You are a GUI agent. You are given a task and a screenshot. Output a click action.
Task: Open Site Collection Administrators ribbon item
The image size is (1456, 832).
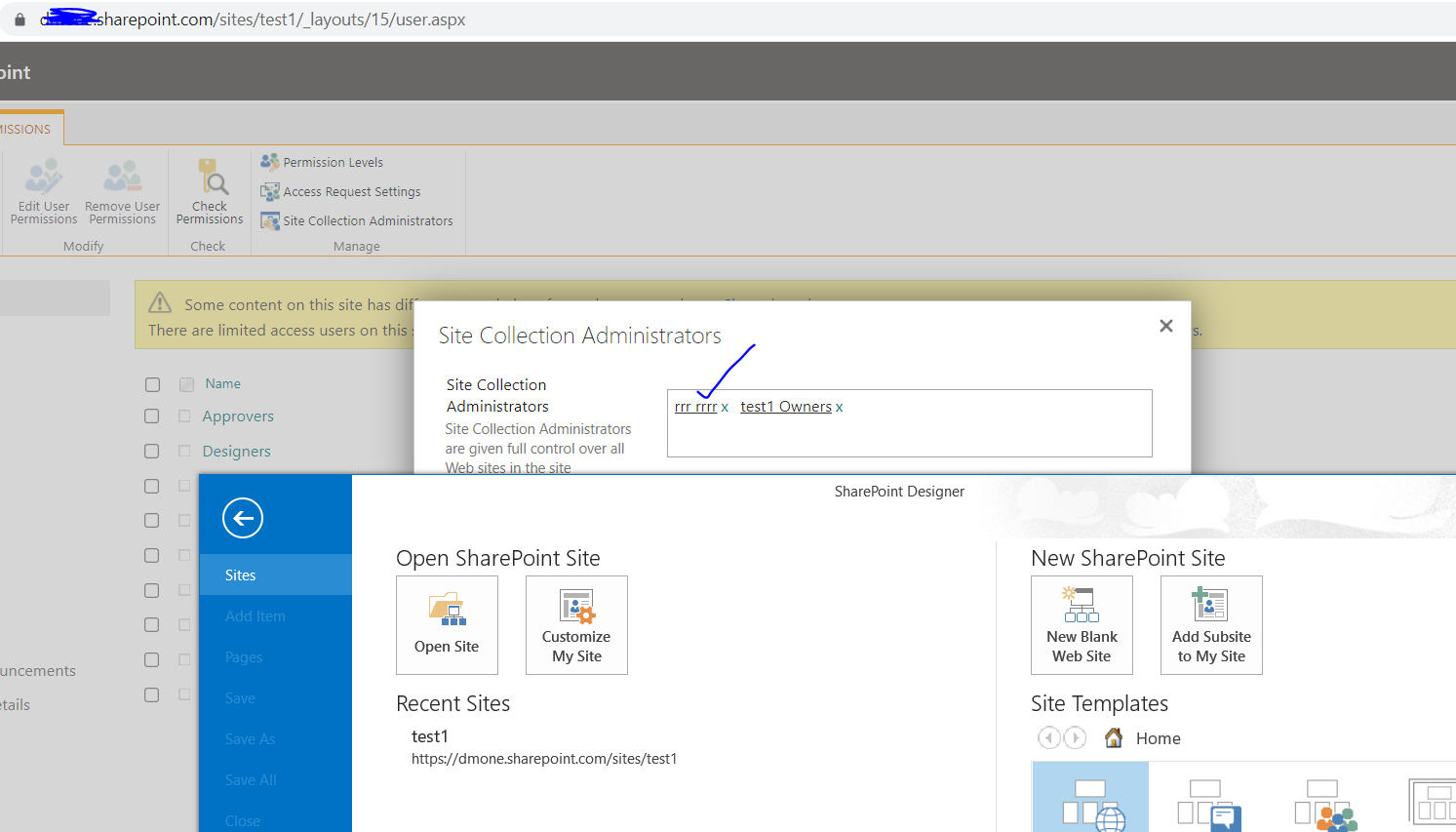[x=357, y=220]
